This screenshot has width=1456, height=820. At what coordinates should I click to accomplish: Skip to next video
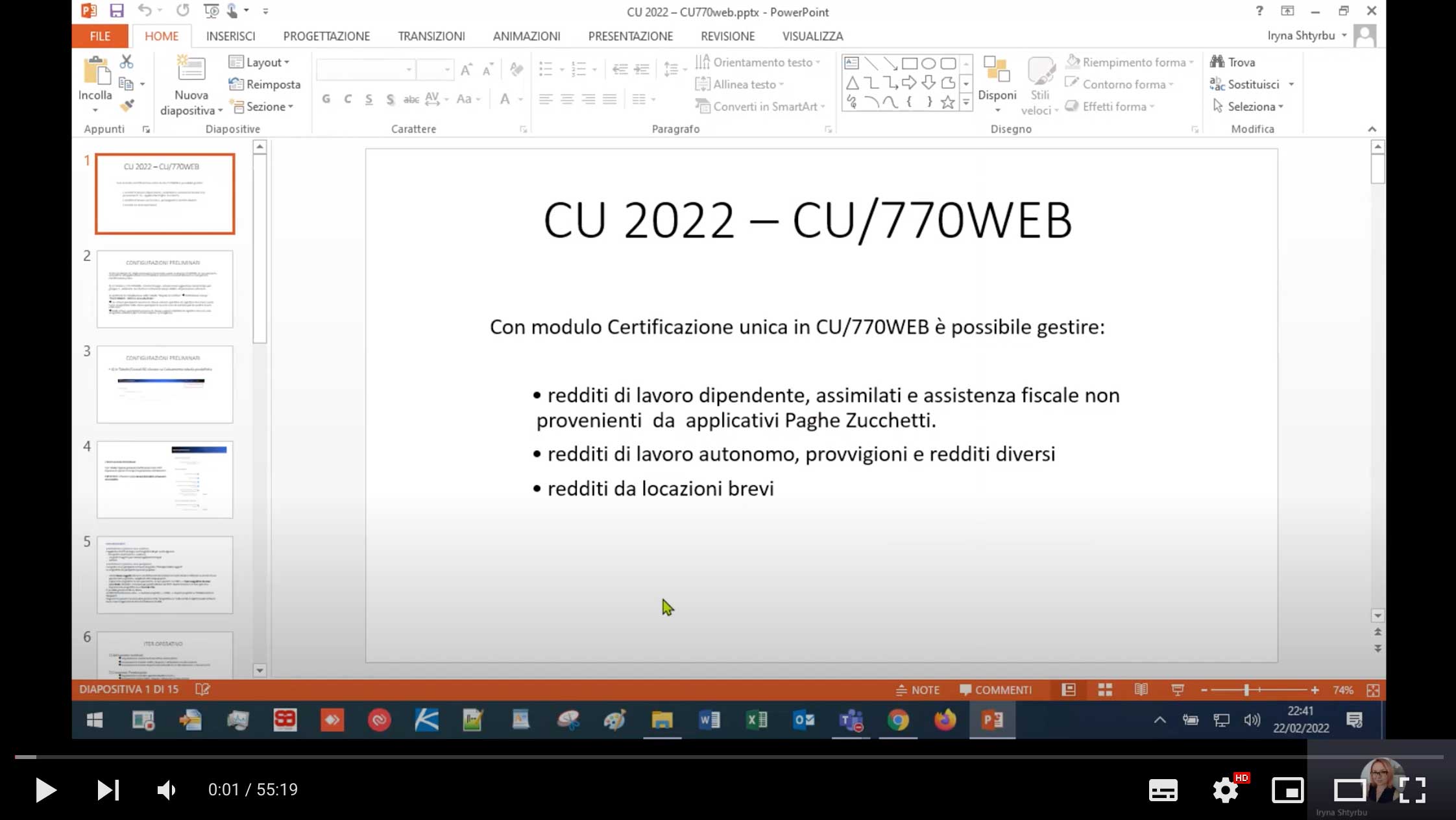click(x=108, y=790)
